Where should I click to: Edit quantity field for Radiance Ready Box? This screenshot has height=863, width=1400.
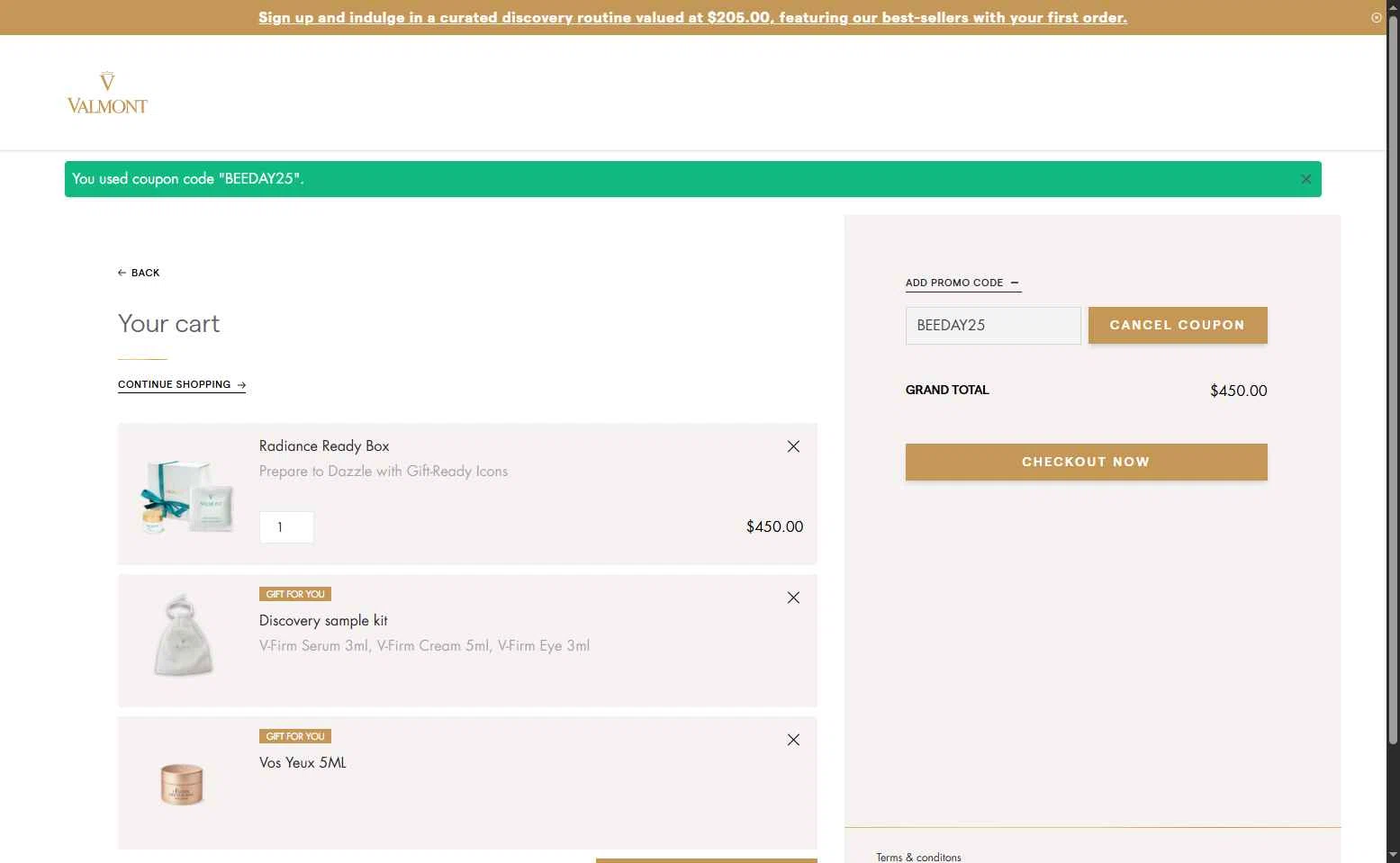click(x=286, y=527)
